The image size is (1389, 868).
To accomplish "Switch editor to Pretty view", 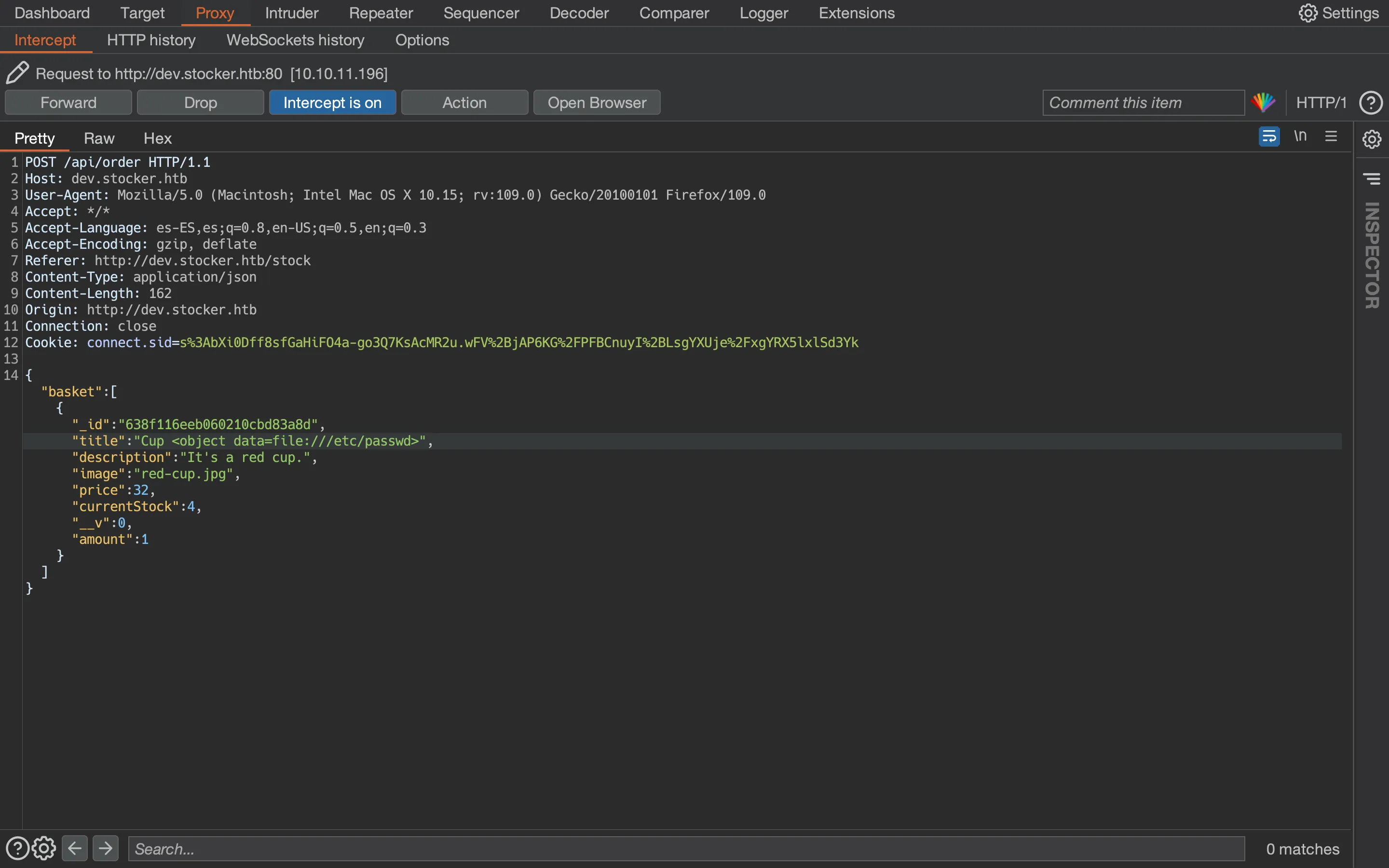I will tap(34, 138).
